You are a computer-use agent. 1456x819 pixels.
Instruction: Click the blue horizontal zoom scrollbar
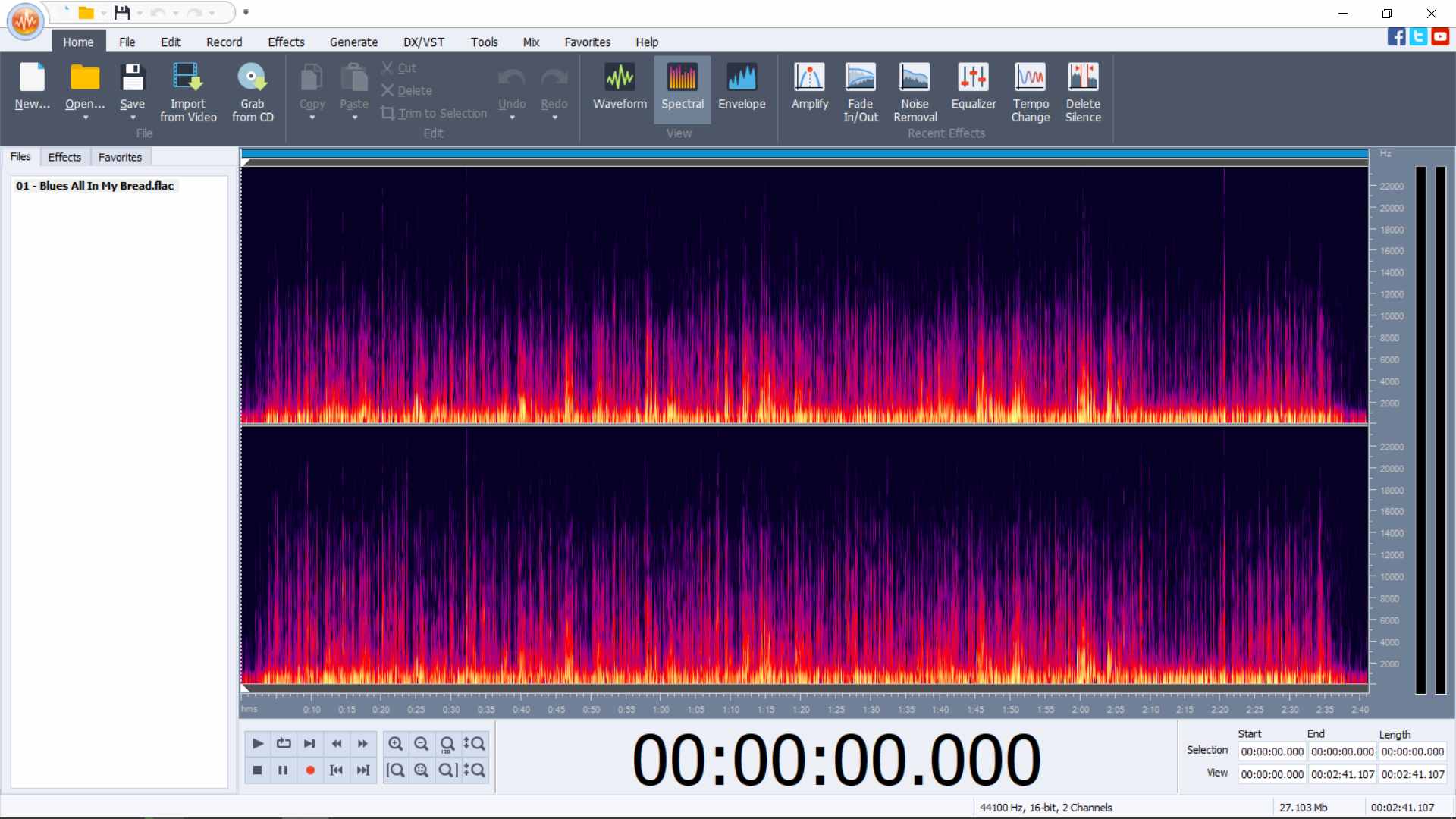[805, 154]
